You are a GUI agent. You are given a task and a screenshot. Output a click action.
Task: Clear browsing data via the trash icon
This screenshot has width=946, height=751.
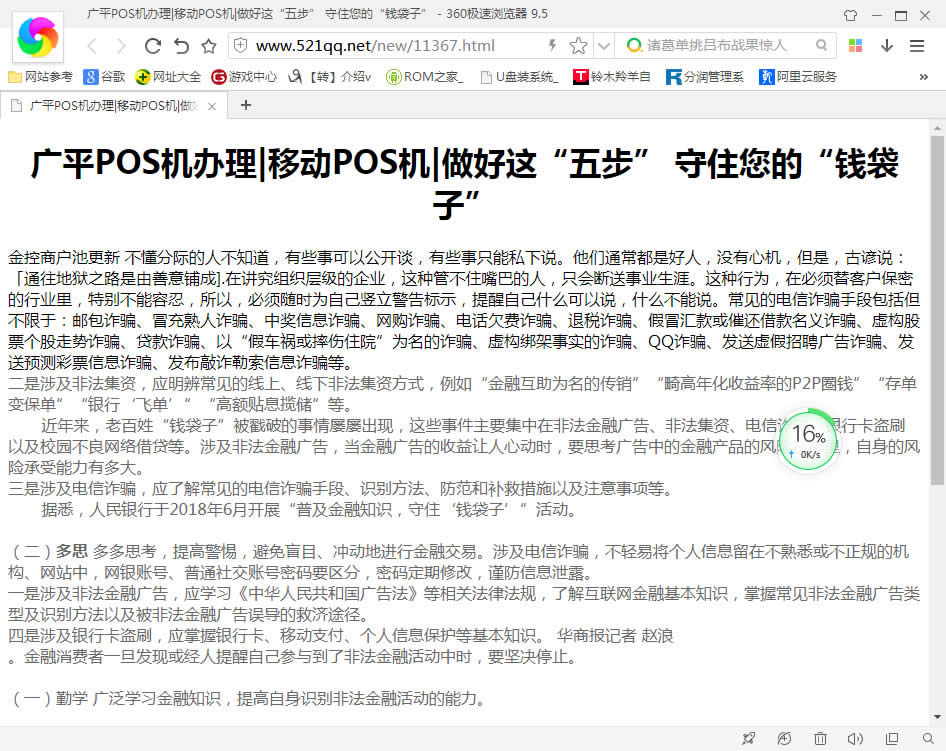(820, 738)
